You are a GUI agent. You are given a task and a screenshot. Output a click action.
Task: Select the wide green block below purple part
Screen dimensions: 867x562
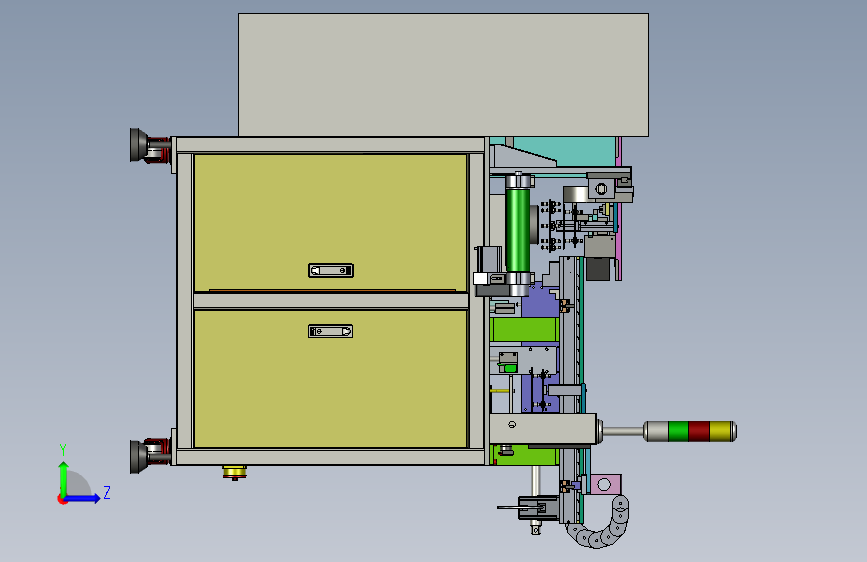(x=524, y=330)
